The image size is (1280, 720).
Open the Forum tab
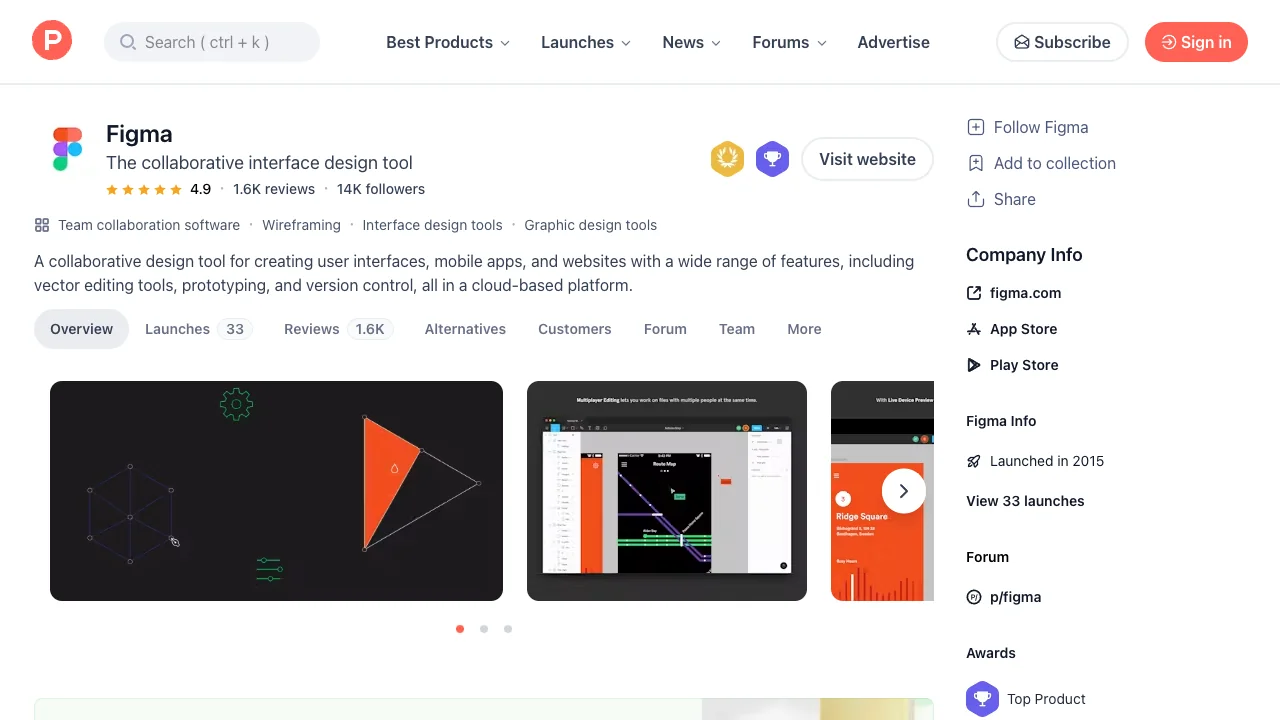tap(665, 329)
